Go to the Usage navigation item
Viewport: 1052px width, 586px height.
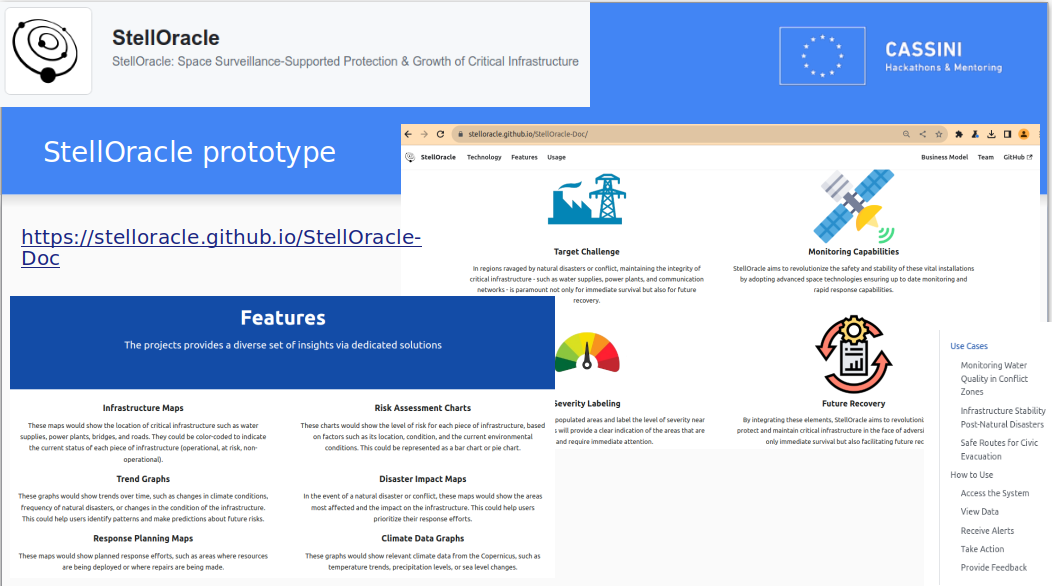(x=556, y=157)
